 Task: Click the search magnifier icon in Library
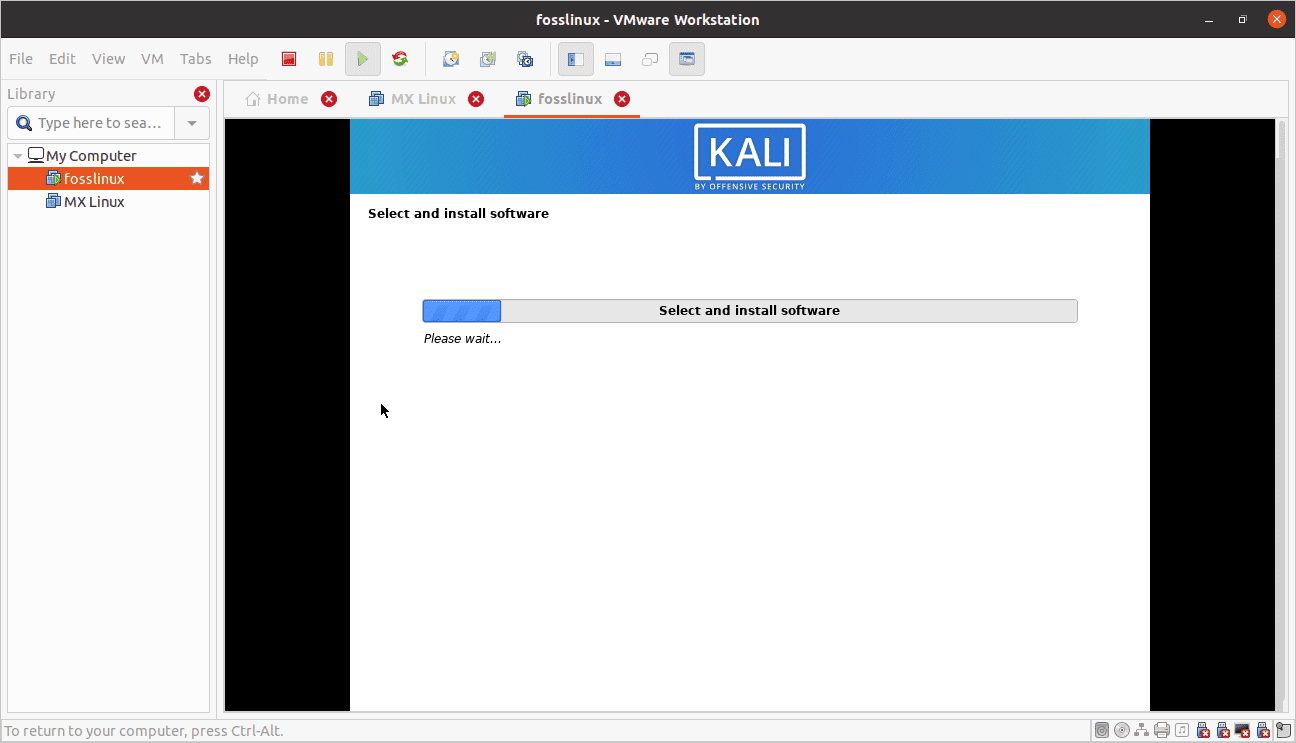25,123
